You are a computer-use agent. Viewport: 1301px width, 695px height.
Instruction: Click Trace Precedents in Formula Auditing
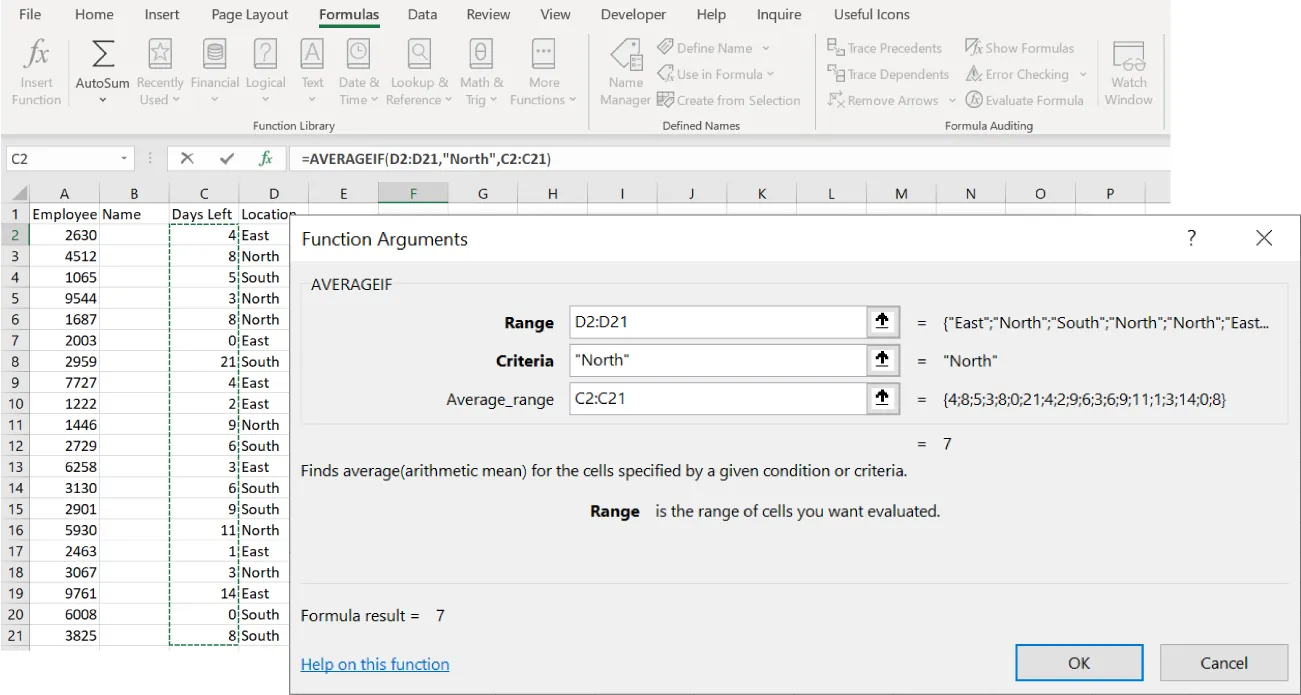point(885,47)
